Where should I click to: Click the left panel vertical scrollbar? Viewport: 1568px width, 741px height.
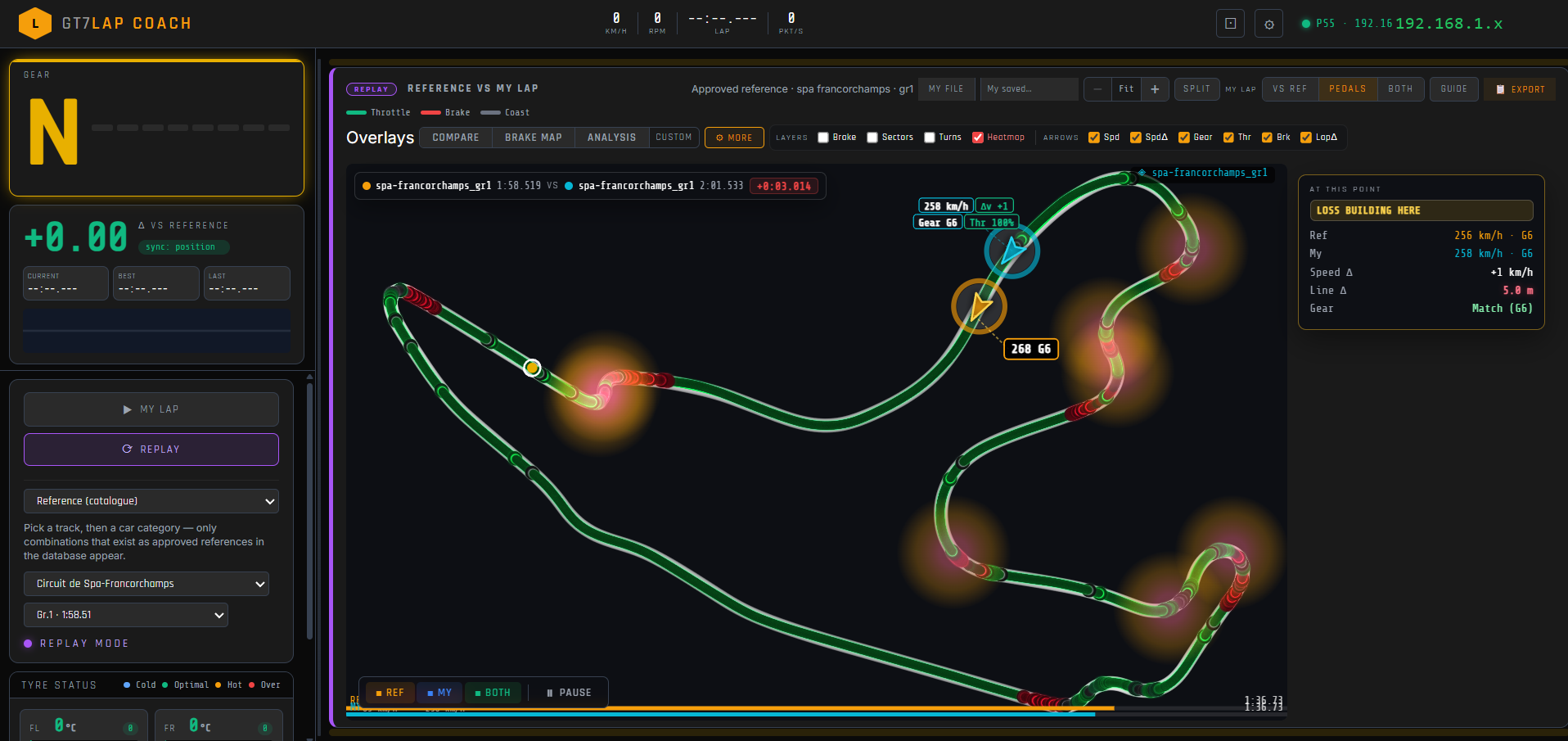(309, 512)
